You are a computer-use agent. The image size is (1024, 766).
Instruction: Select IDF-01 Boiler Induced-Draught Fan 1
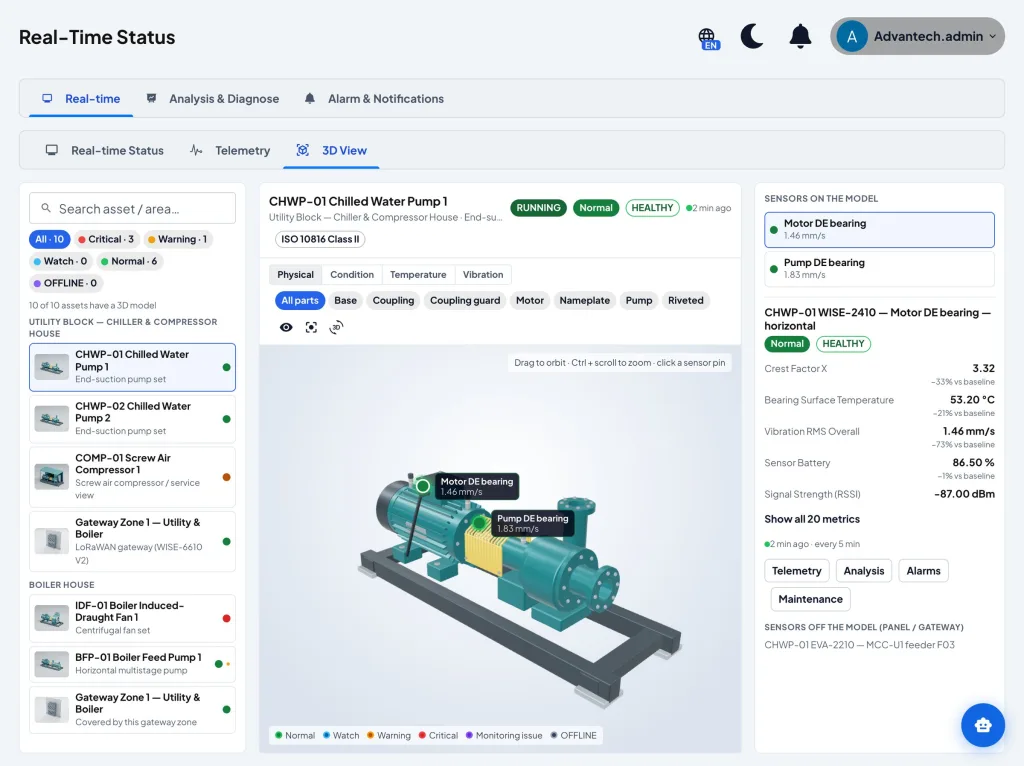point(133,618)
